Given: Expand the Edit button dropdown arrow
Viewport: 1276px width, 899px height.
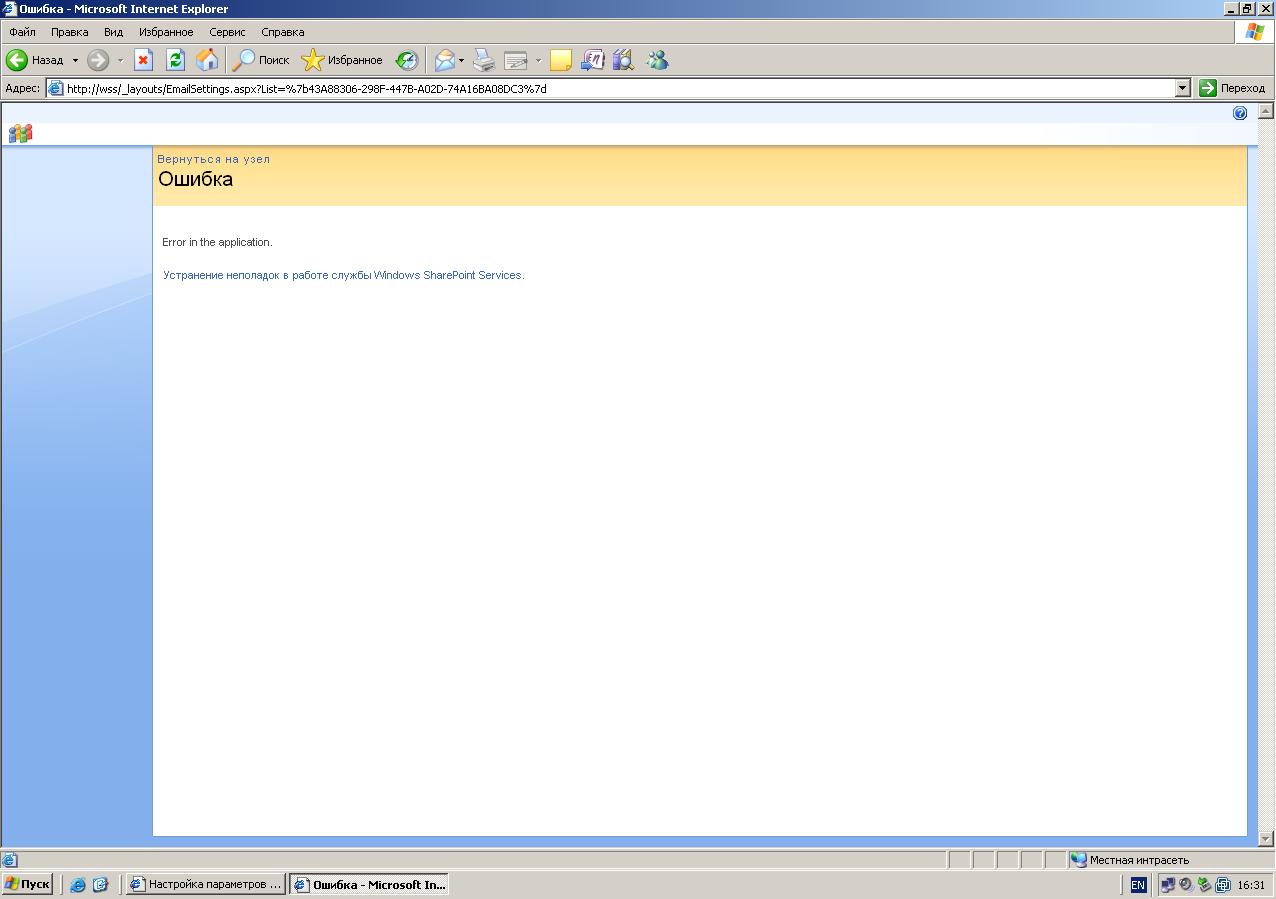Looking at the screenshot, I should [x=538, y=60].
